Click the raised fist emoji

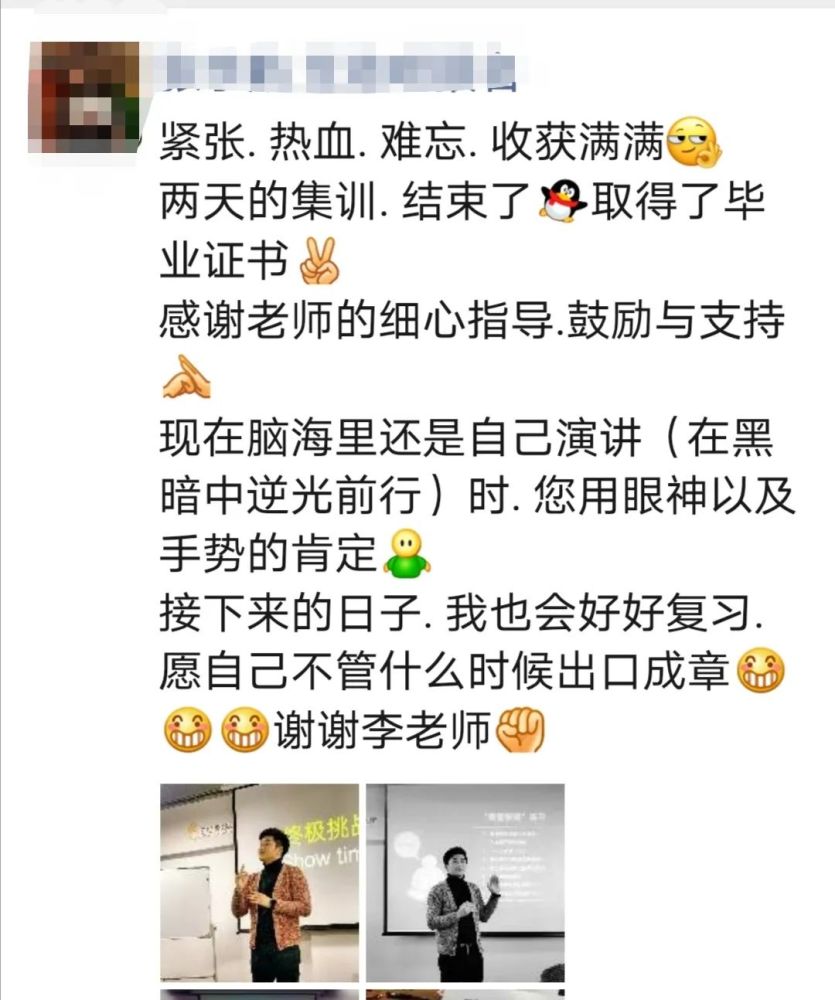[x=521, y=729]
